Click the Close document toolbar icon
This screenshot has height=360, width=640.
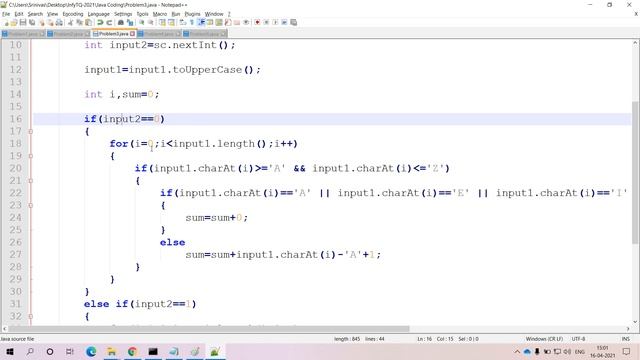(x=42, y=22)
